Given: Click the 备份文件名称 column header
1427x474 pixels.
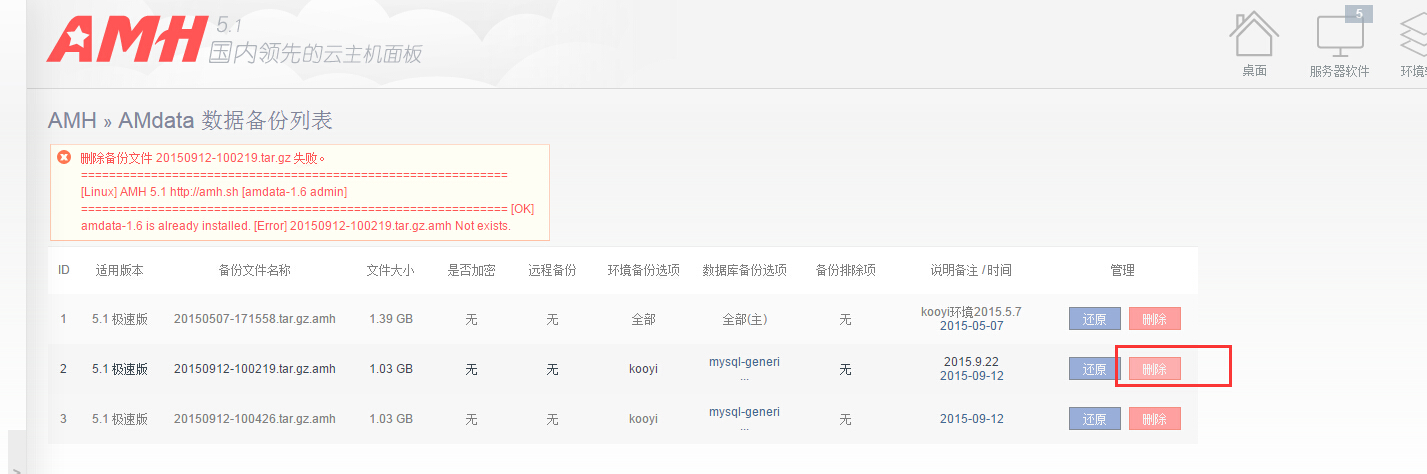Looking at the screenshot, I should (x=254, y=271).
